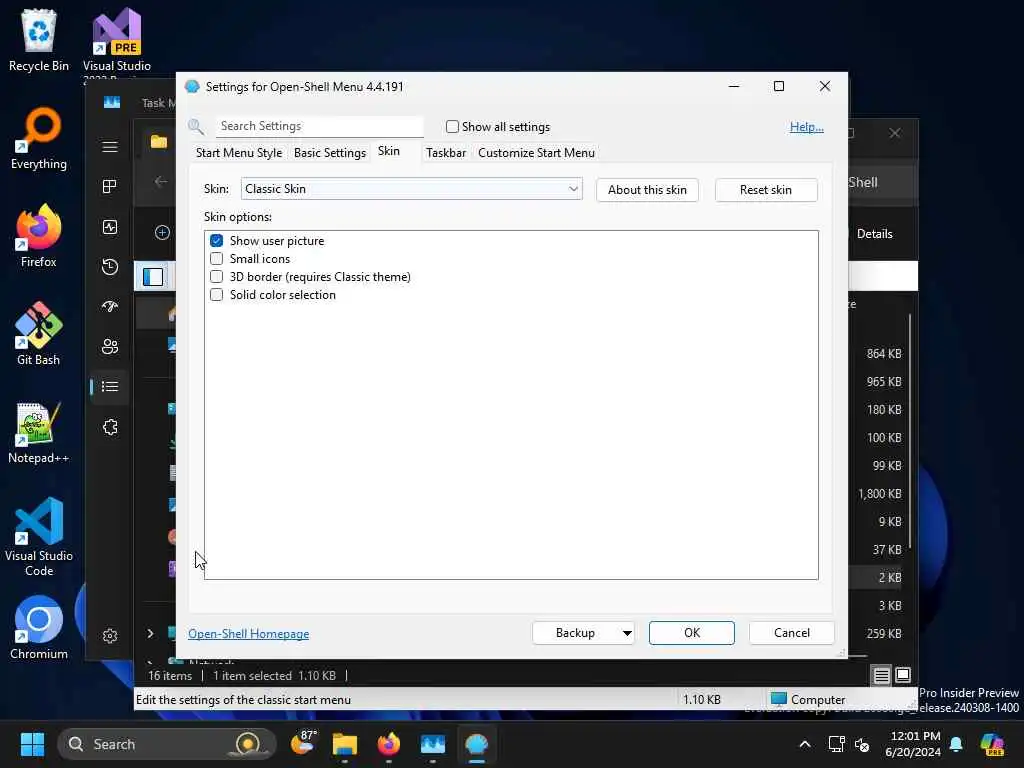
Task: Open Task Manager Services puzzle sidebar icon
Action: point(110,427)
